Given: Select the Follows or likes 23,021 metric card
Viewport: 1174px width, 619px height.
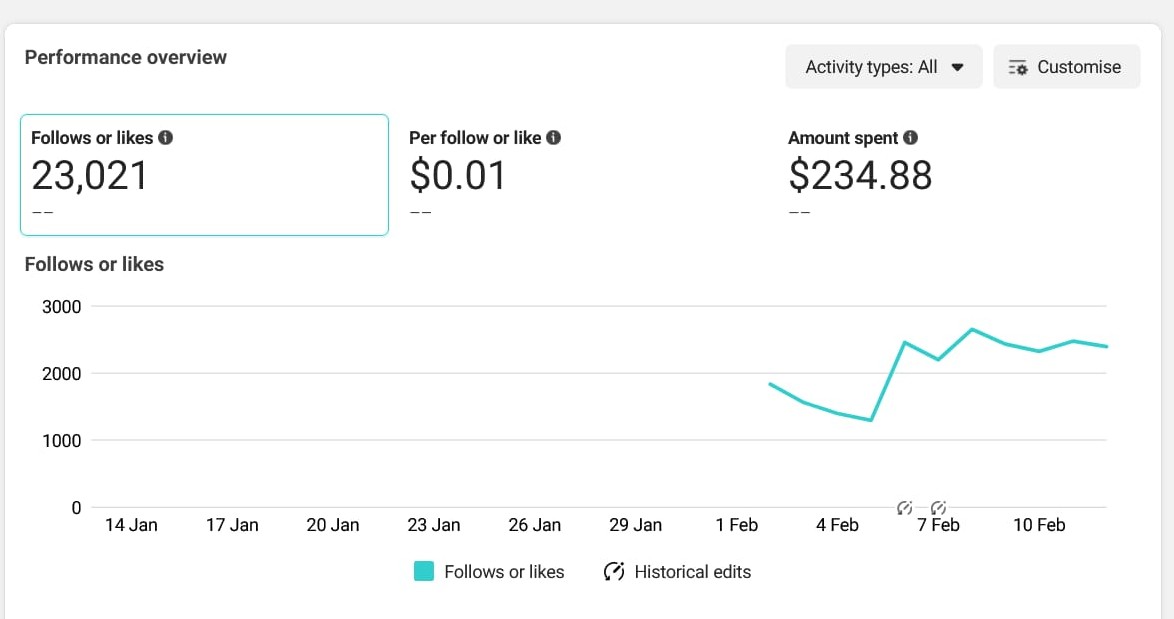Looking at the screenshot, I should pyautogui.click(x=204, y=175).
